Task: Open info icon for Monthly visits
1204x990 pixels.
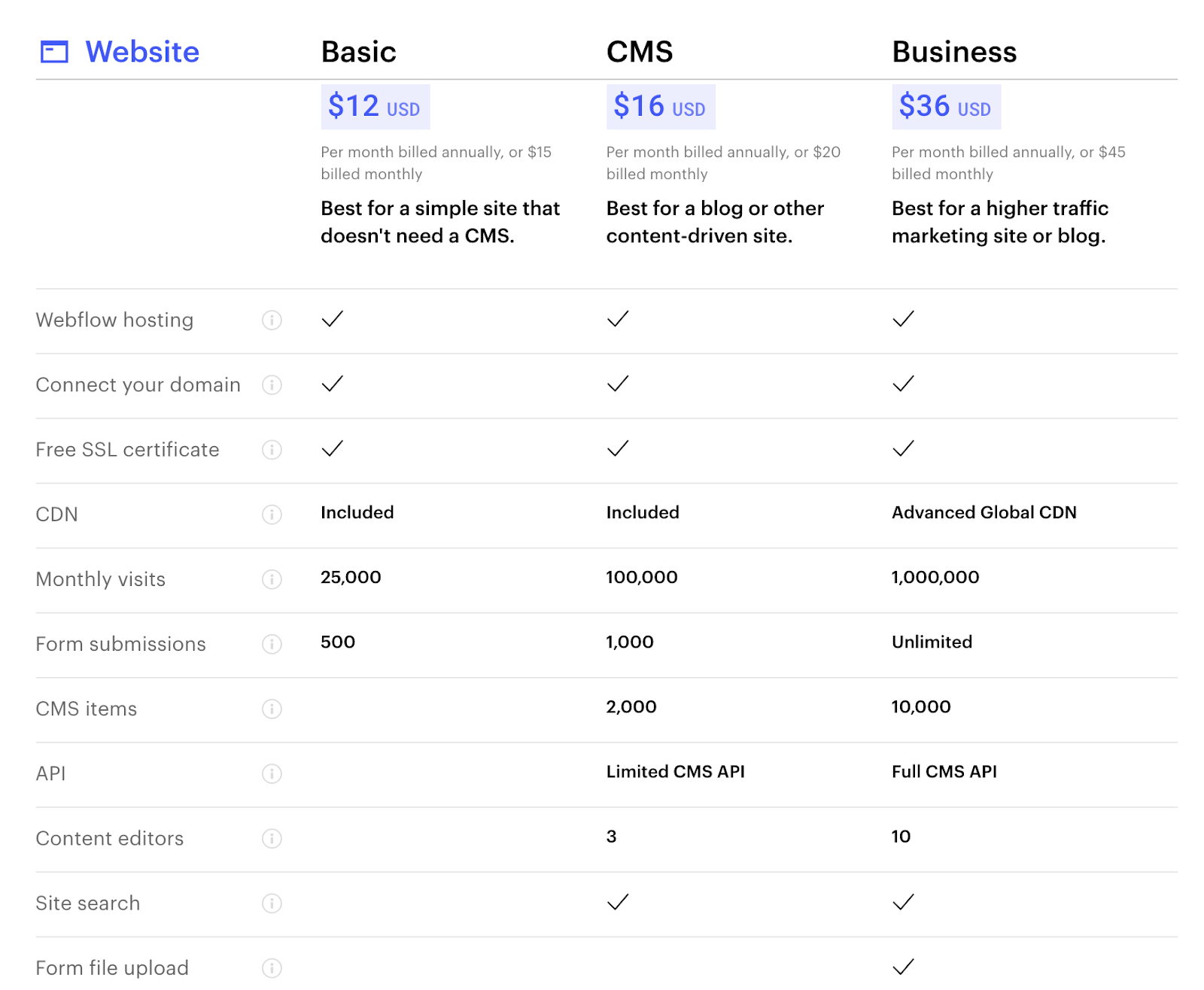Action: click(x=272, y=579)
